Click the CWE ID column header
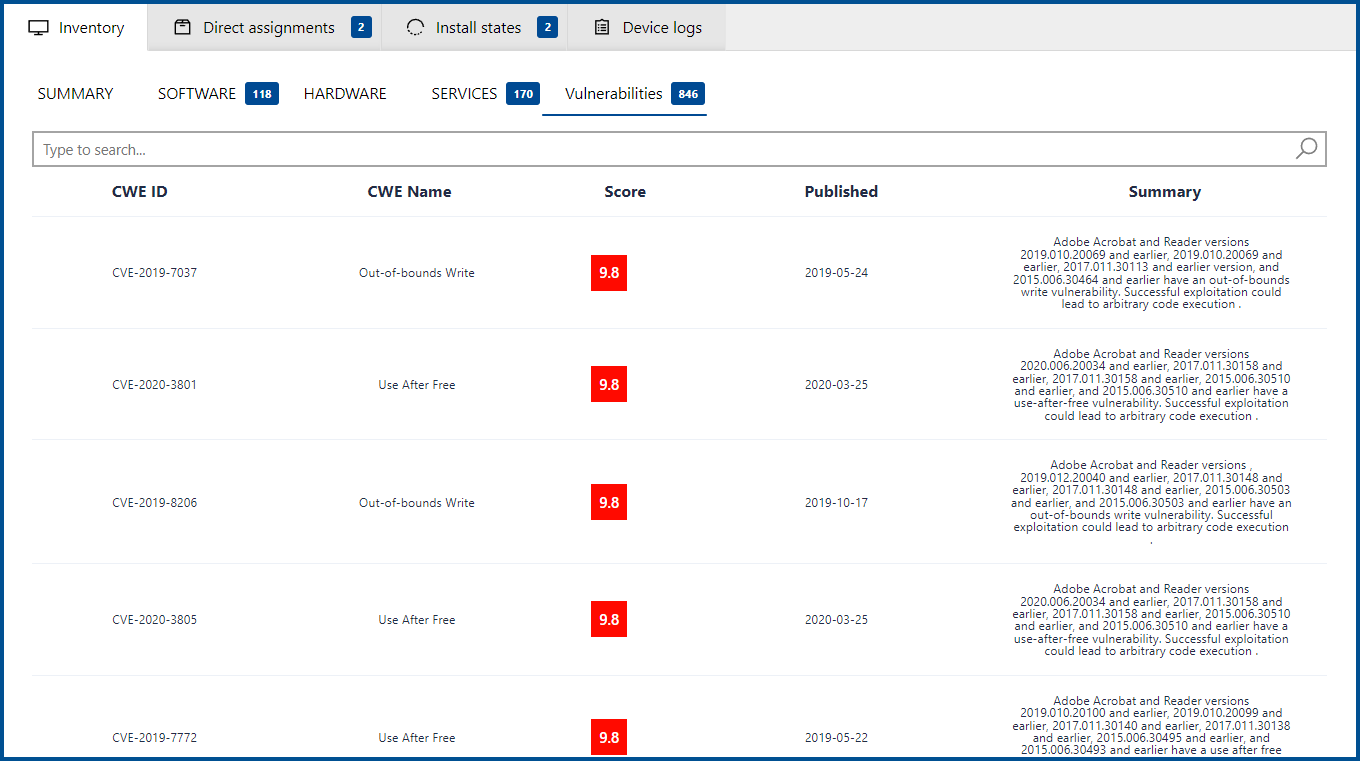Viewport: 1360px width, 761px height. click(139, 192)
